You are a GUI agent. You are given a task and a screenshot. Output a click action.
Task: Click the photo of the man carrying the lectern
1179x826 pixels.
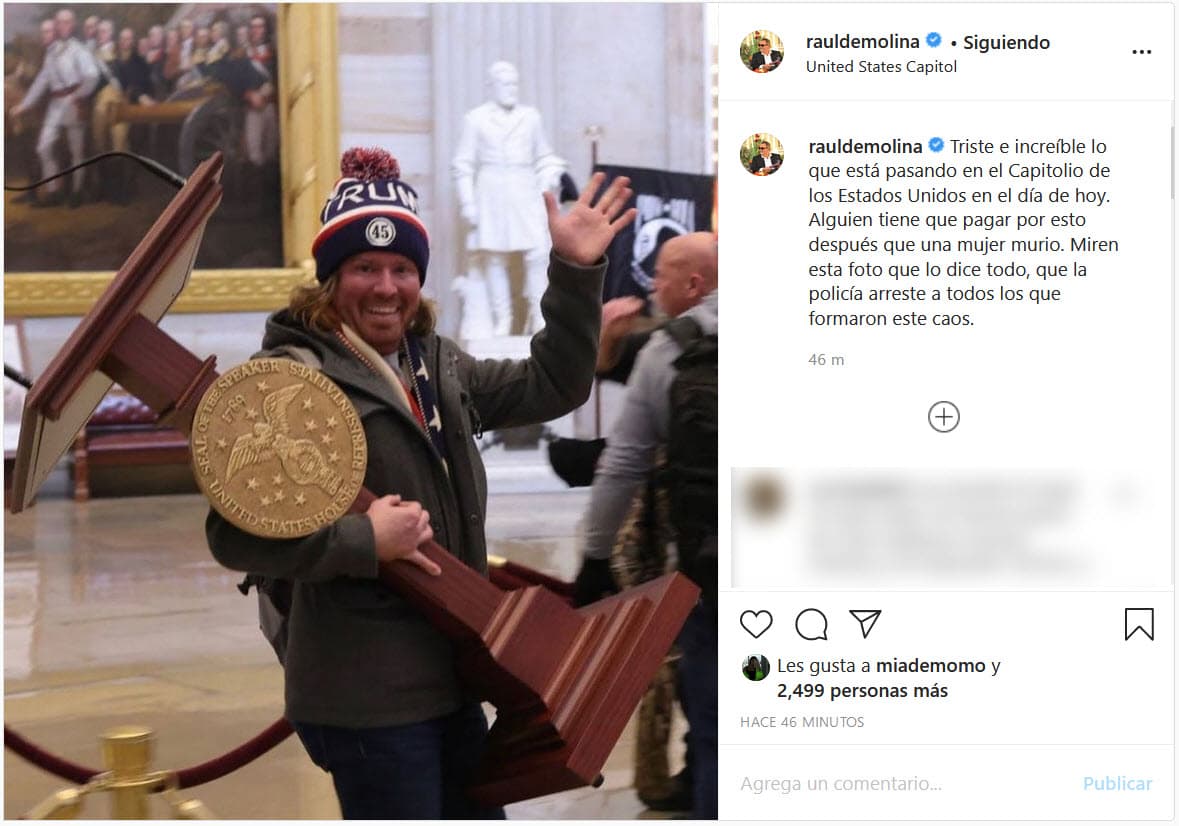click(361, 411)
